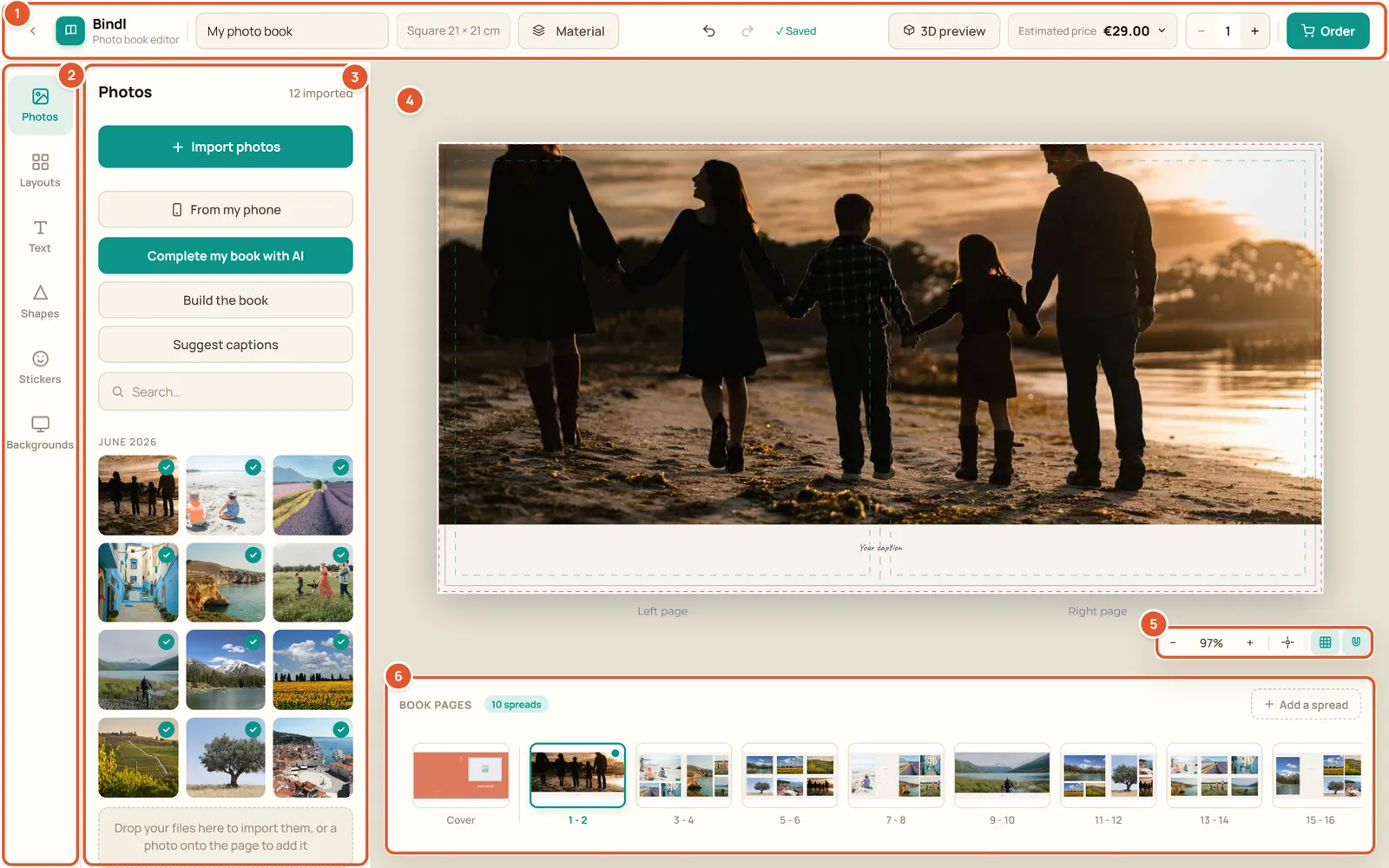Open the Photos sidebar panel
This screenshot has width=1389, height=868.
[x=40, y=105]
